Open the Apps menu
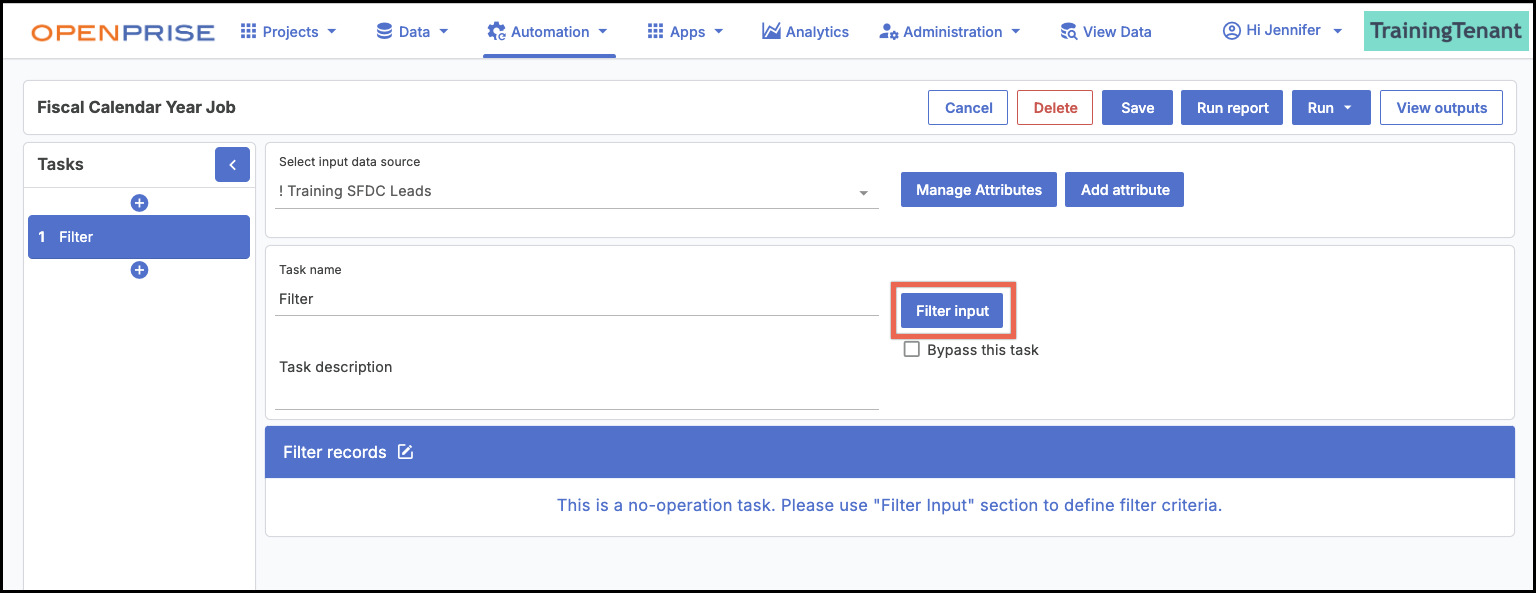This screenshot has height=593, width=1536. click(686, 32)
